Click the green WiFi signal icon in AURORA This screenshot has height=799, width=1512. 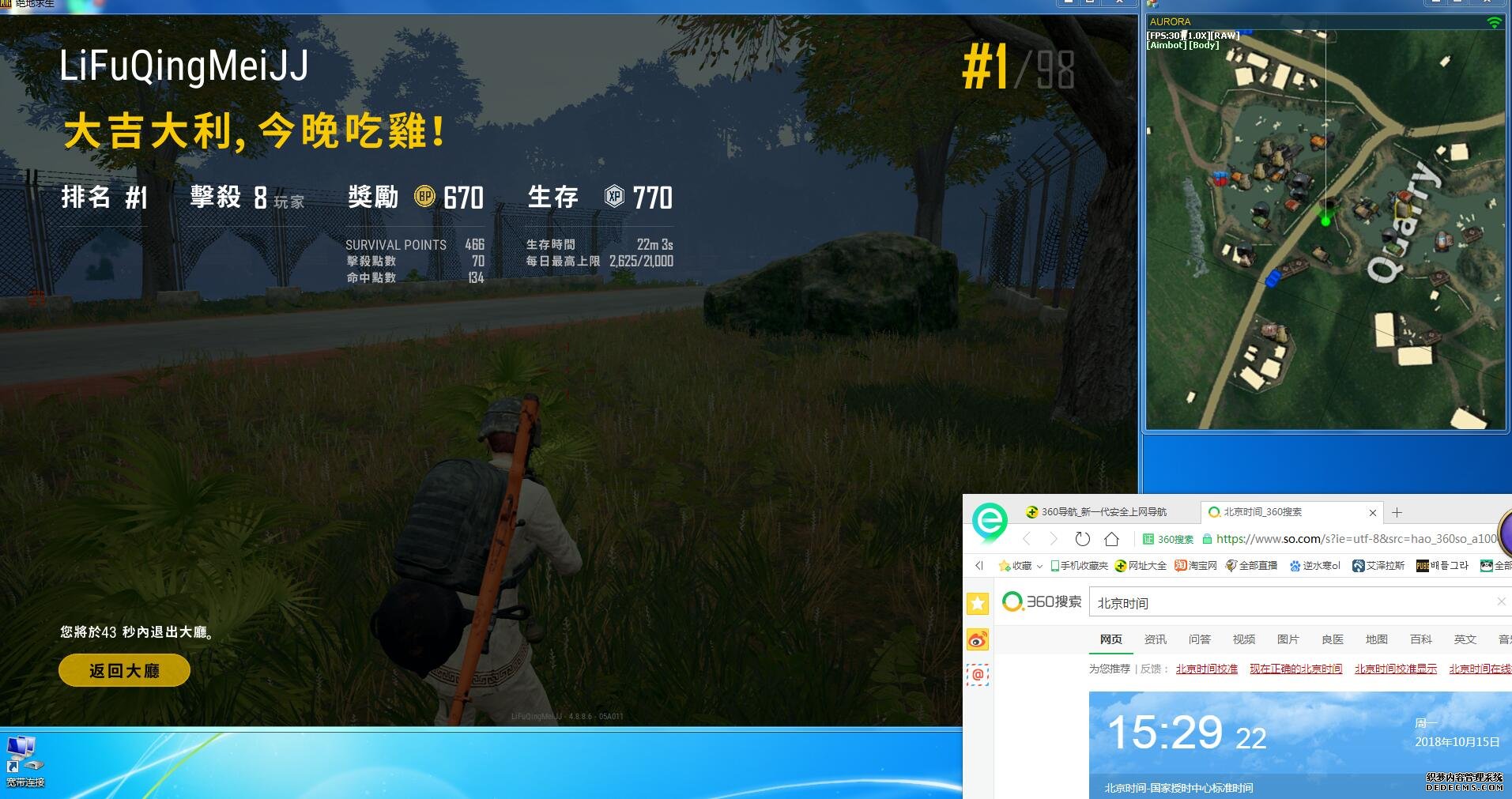pos(1494,23)
